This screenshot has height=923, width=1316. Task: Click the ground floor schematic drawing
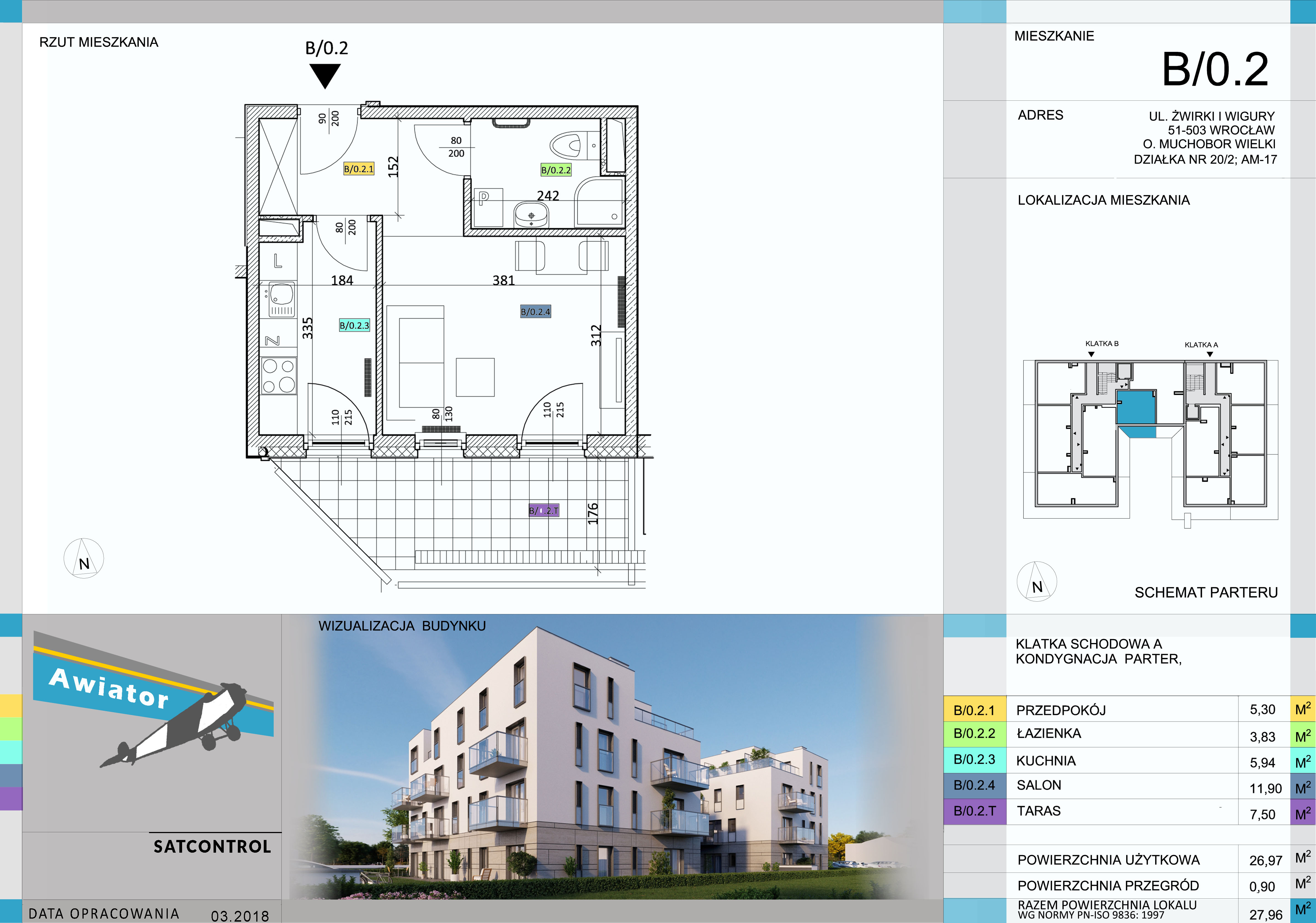(1150, 440)
